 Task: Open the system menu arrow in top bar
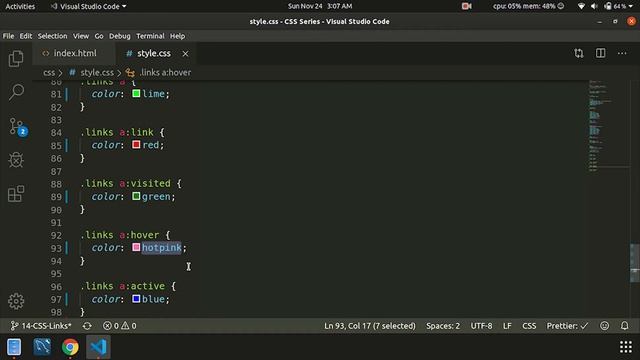(631, 7)
